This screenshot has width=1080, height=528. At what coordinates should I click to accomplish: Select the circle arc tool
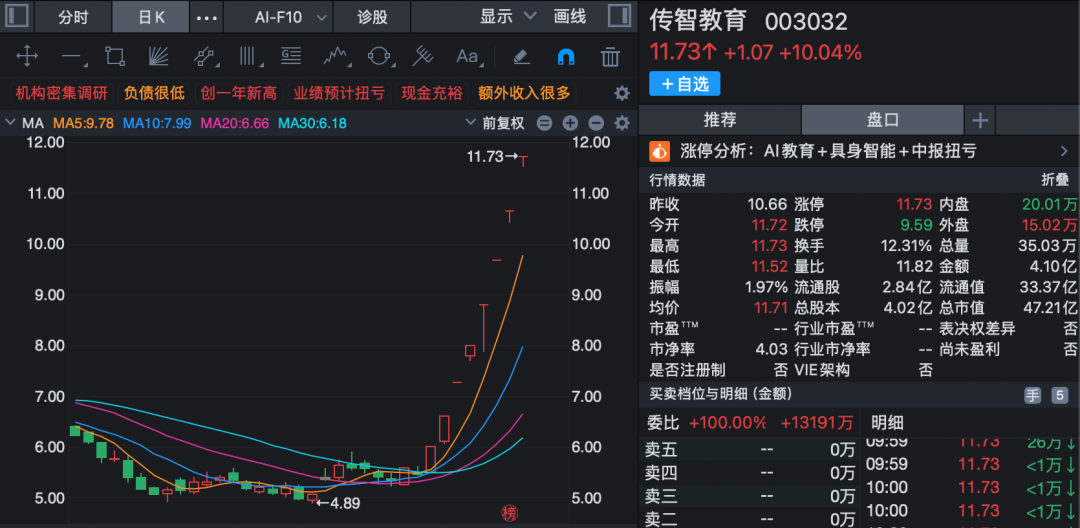tap(380, 56)
